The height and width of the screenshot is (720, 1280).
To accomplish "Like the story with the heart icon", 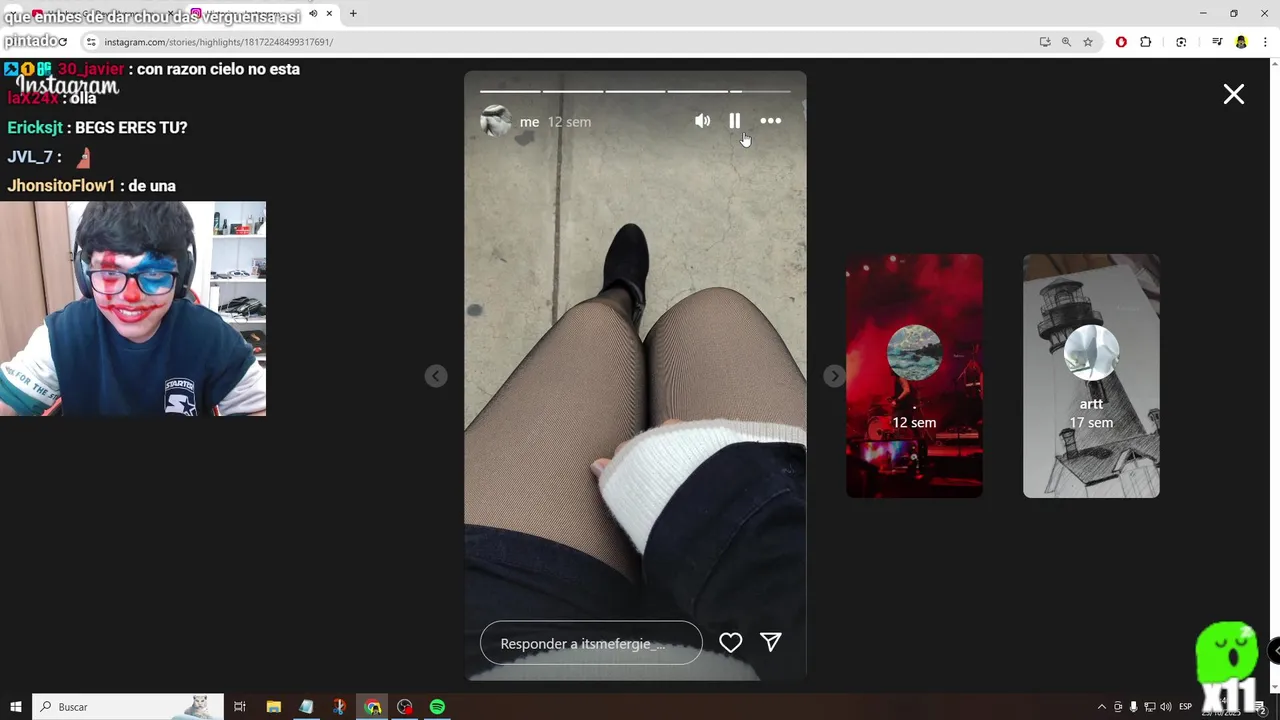I will [731, 643].
